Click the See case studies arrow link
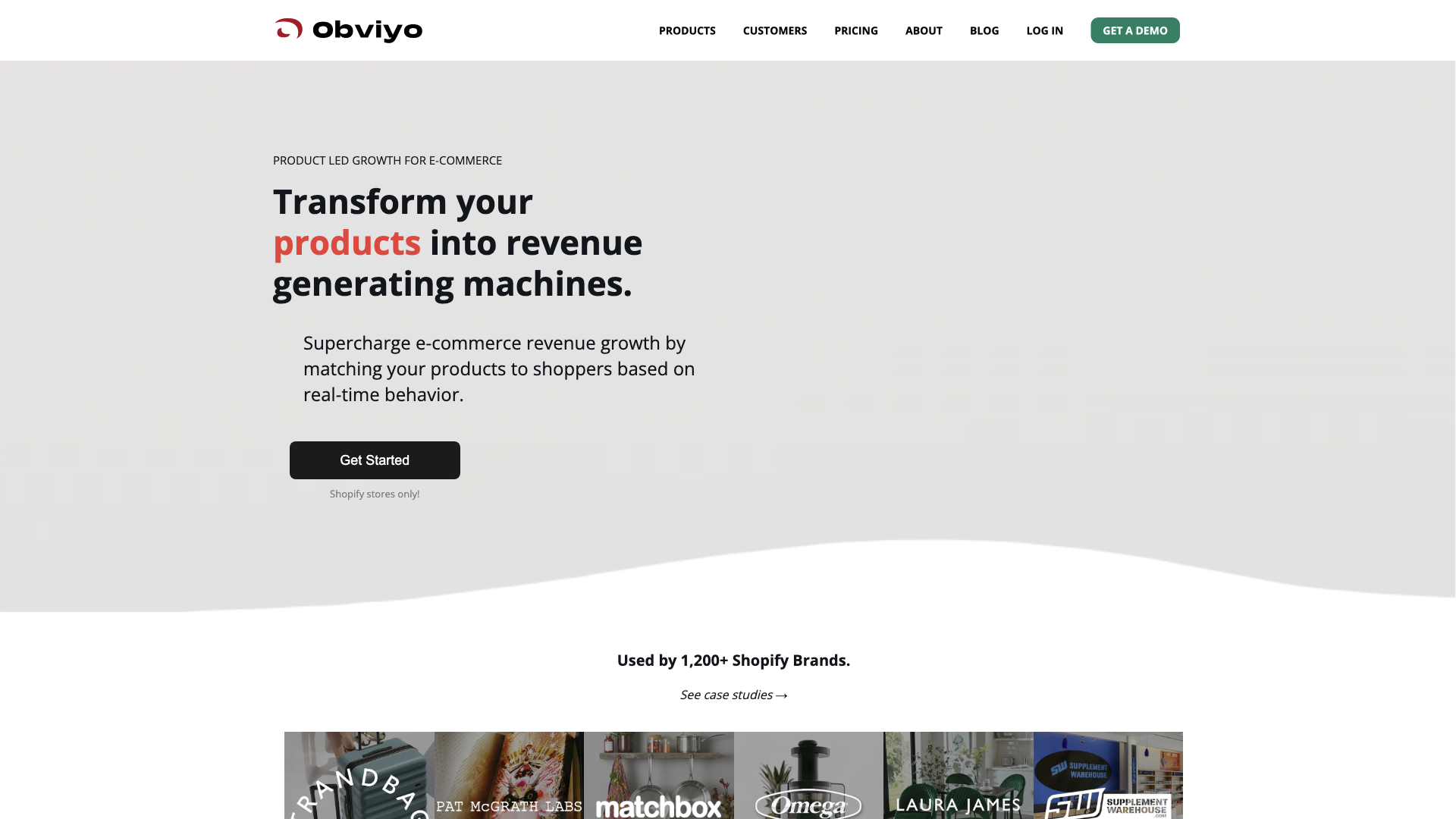1456x819 pixels. pos(734,694)
